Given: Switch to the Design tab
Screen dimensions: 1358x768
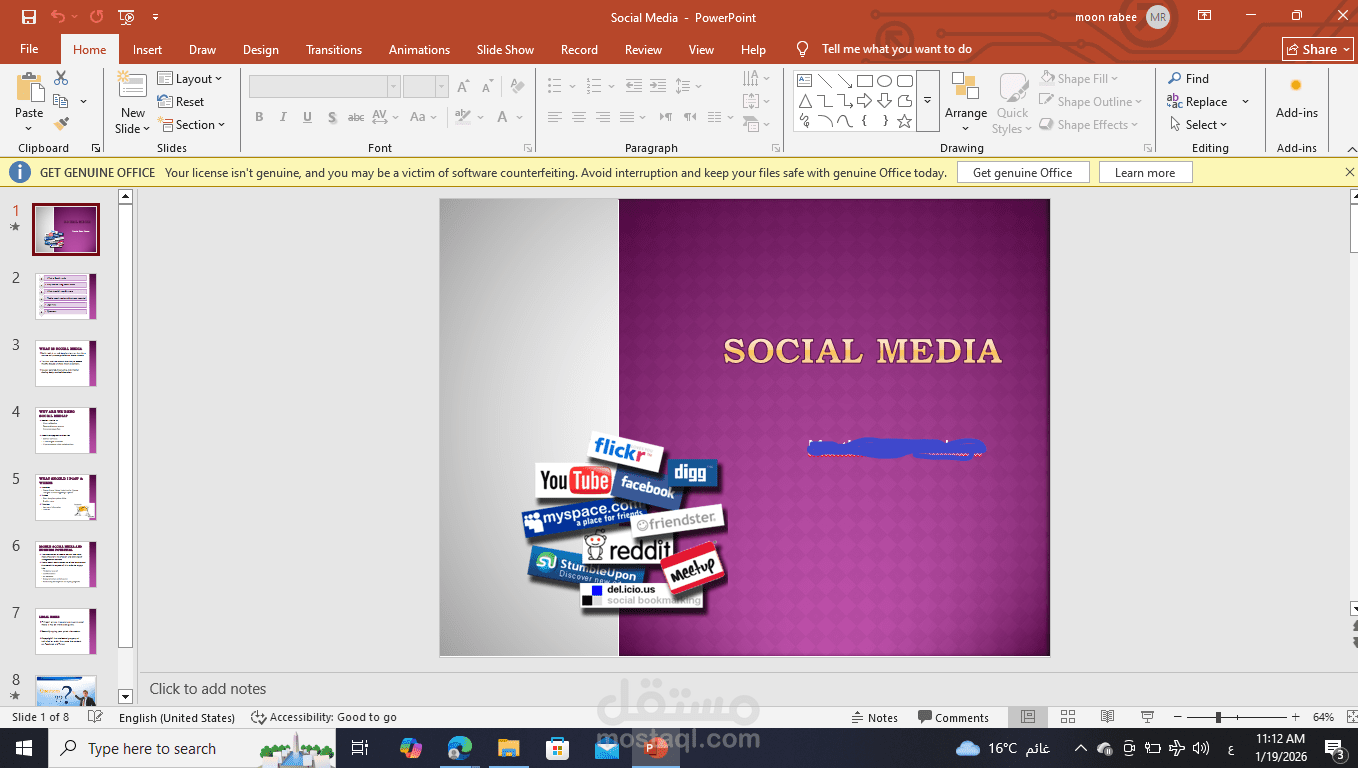Looking at the screenshot, I should point(261,50).
